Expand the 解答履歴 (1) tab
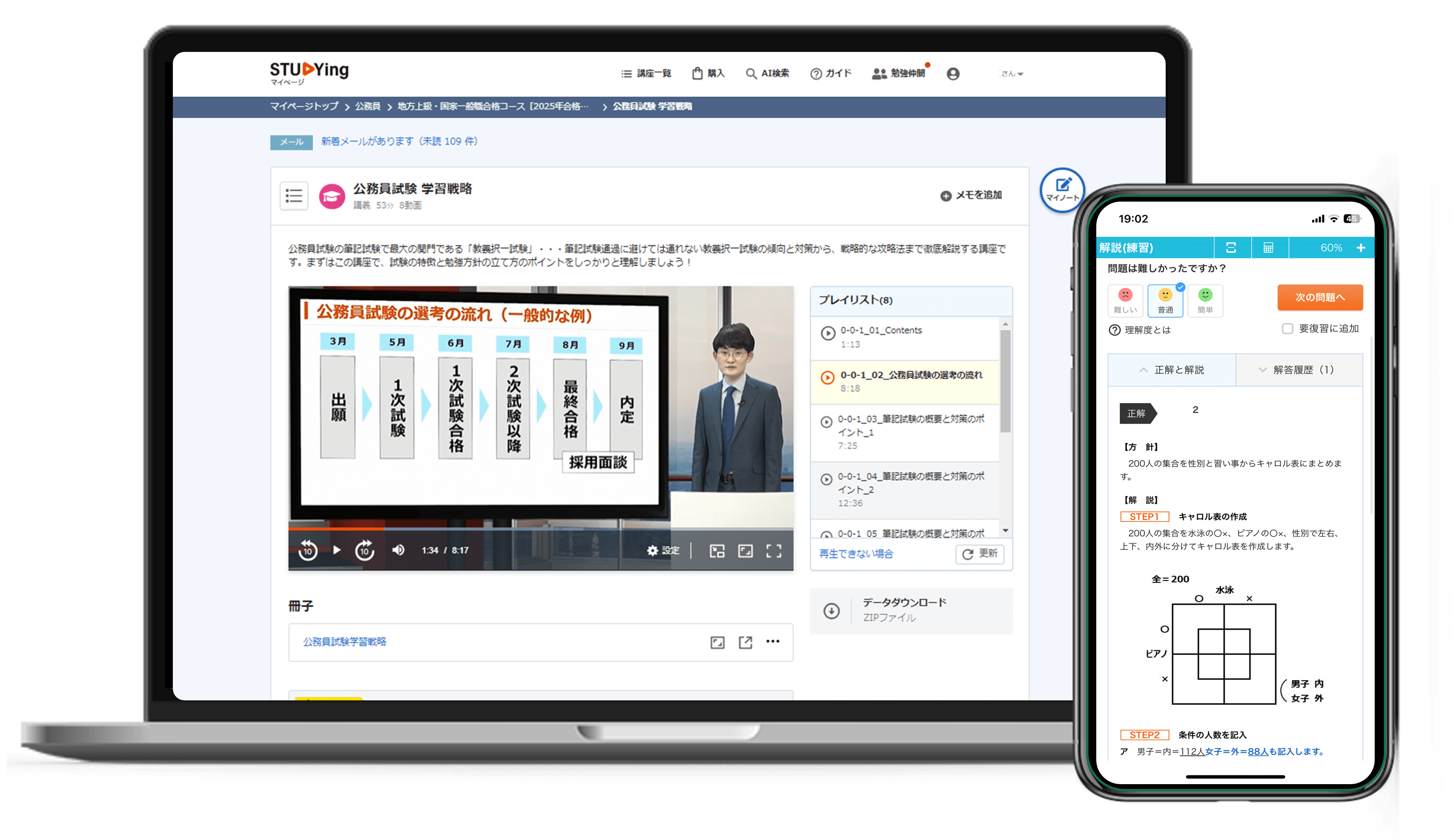Image resolution: width=1455 pixels, height=840 pixels. (1299, 370)
